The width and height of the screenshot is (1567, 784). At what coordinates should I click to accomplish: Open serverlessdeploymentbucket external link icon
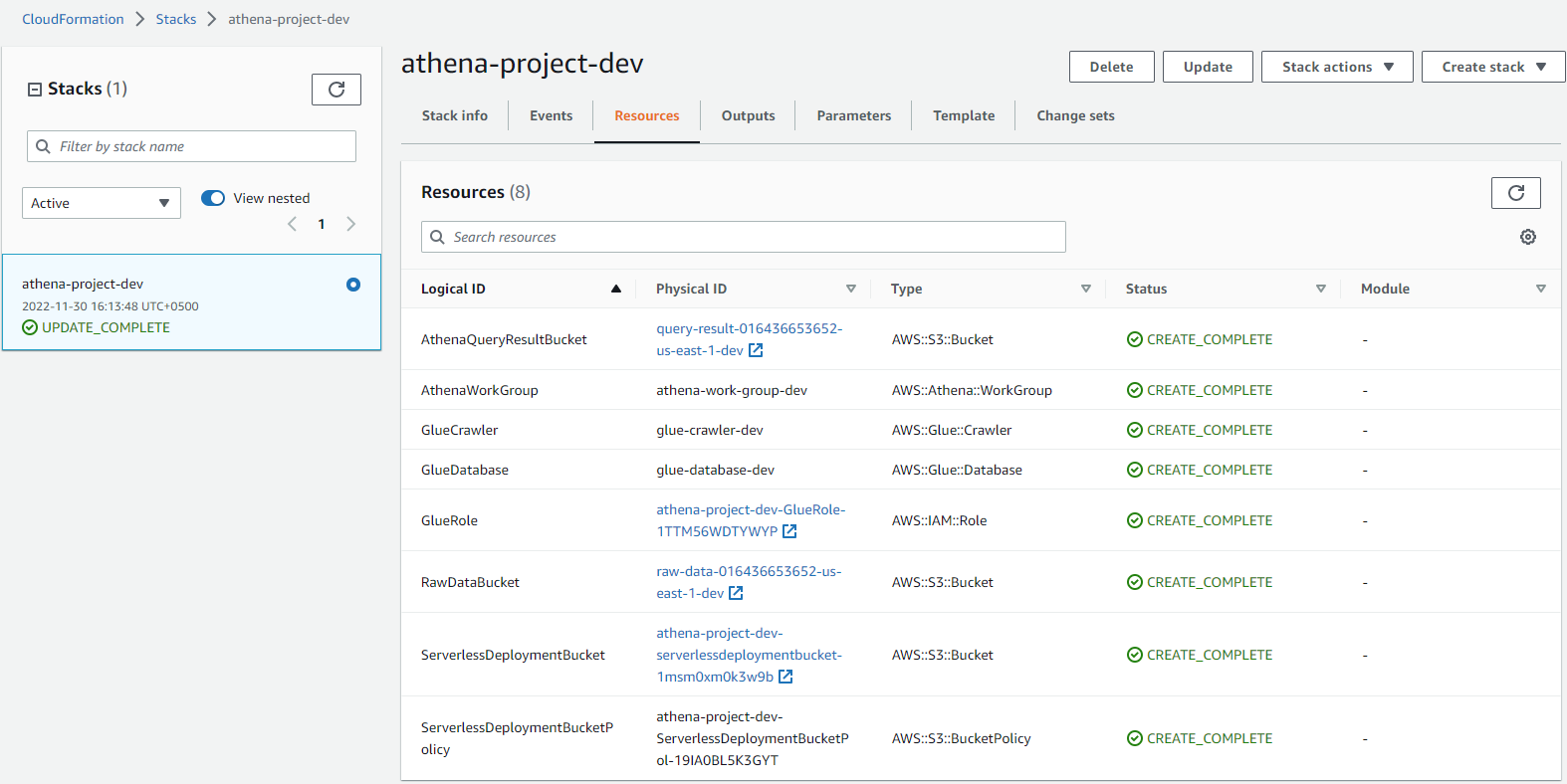tap(785, 677)
